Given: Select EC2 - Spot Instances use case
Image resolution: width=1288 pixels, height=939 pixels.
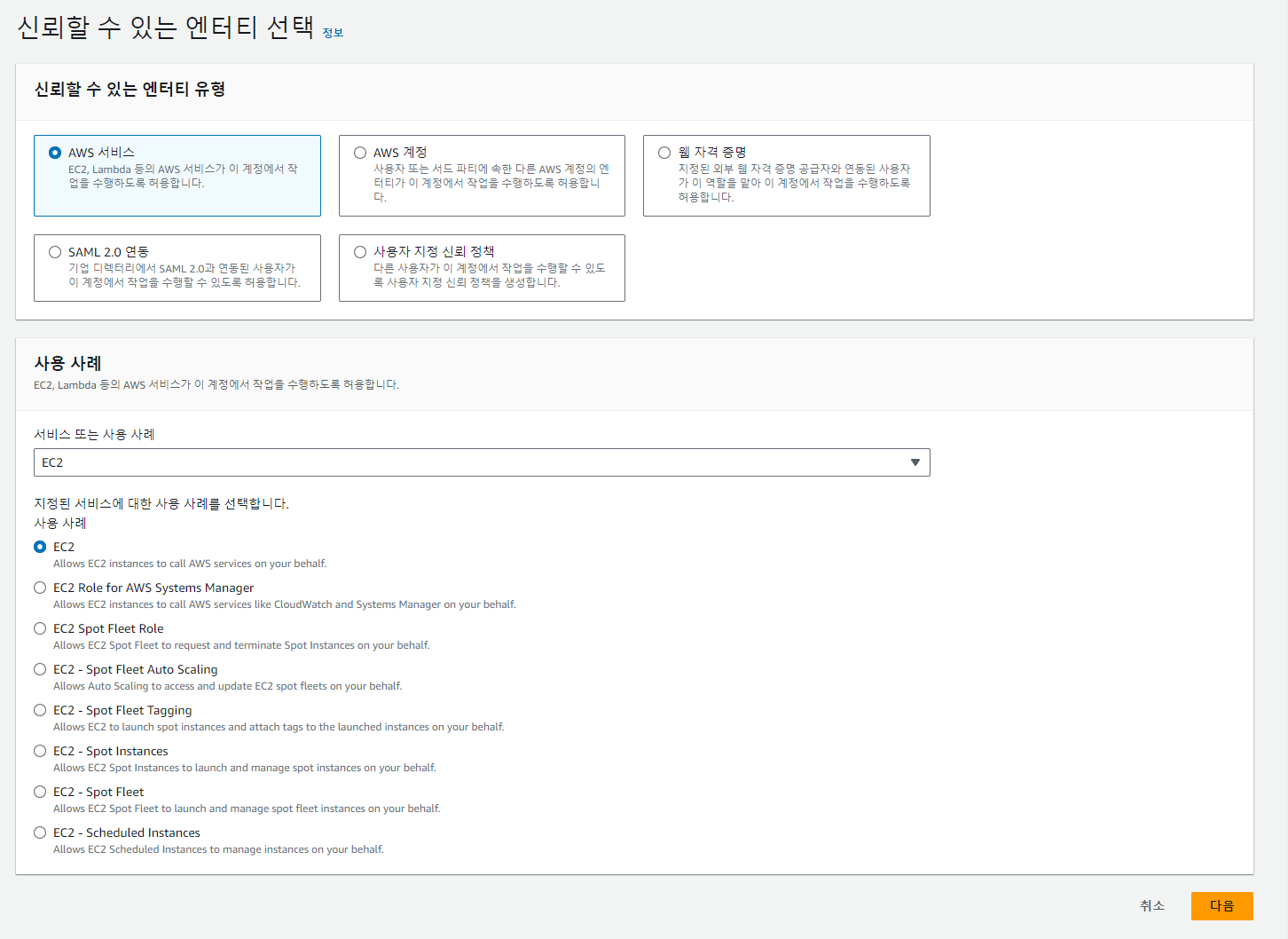Looking at the screenshot, I should click(x=40, y=751).
